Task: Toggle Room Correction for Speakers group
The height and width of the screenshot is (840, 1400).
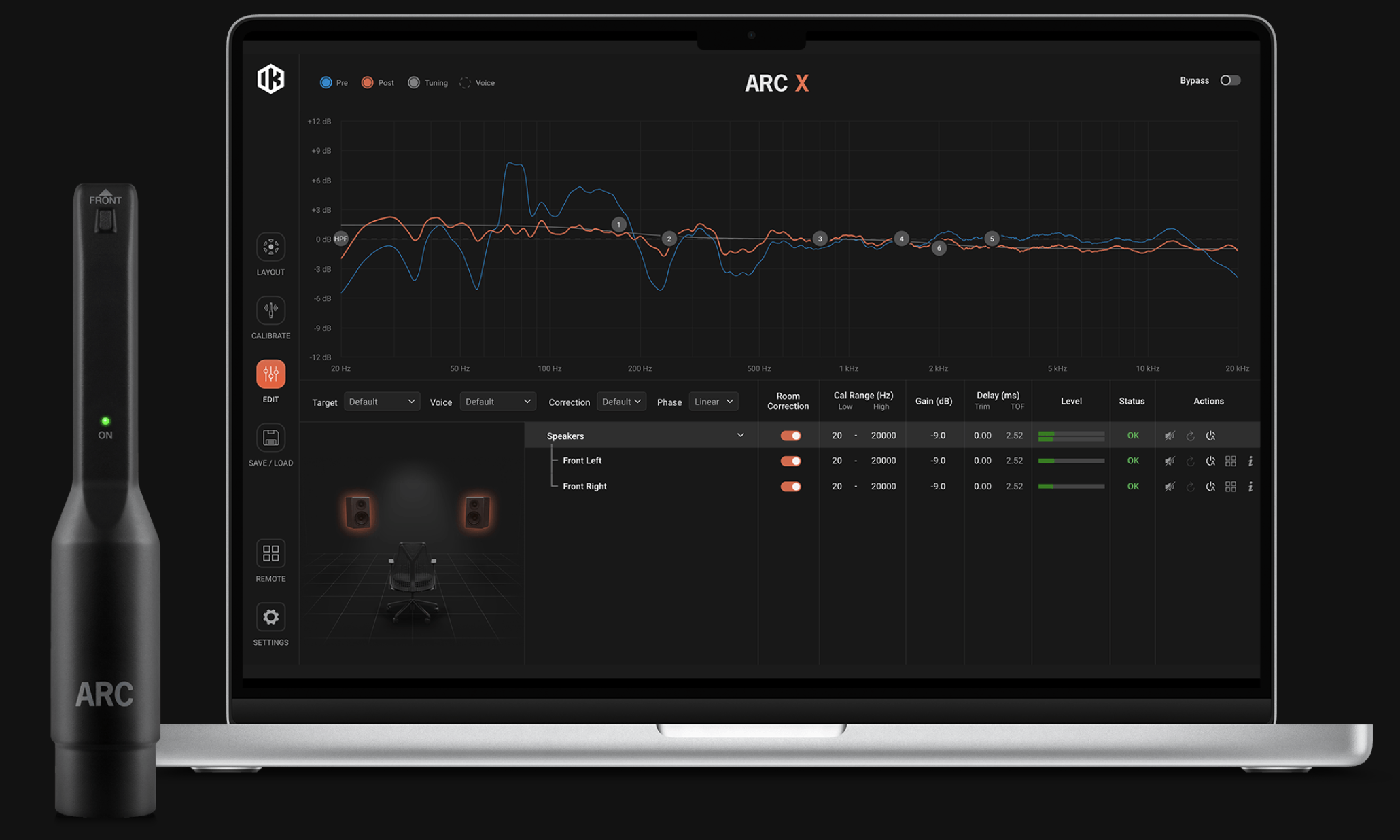Action: tap(790, 436)
